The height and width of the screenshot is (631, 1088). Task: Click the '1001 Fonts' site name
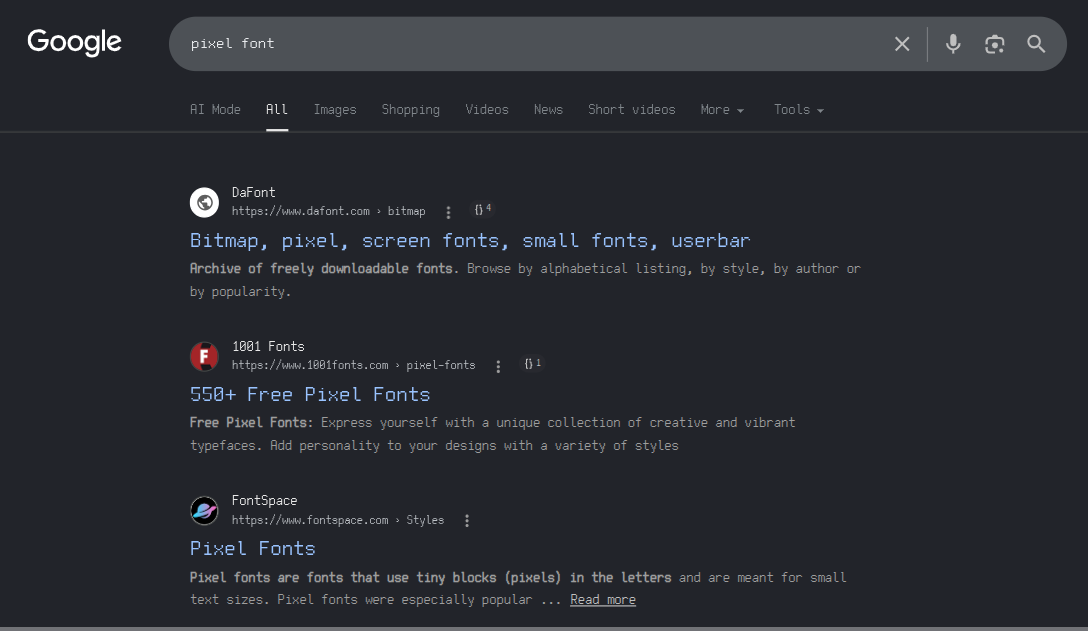point(268,346)
